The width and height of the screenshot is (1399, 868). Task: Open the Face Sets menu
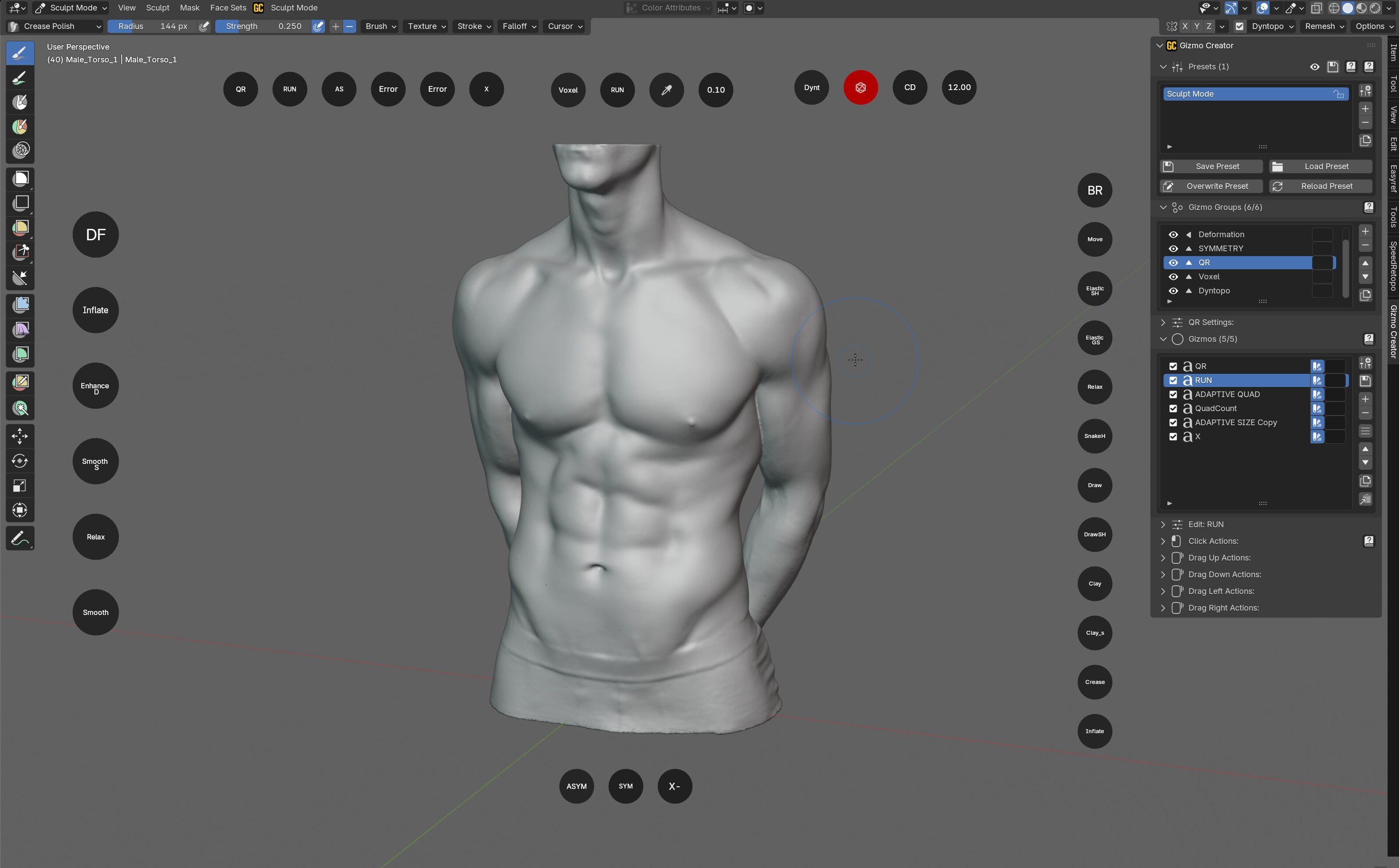point(228,8)
